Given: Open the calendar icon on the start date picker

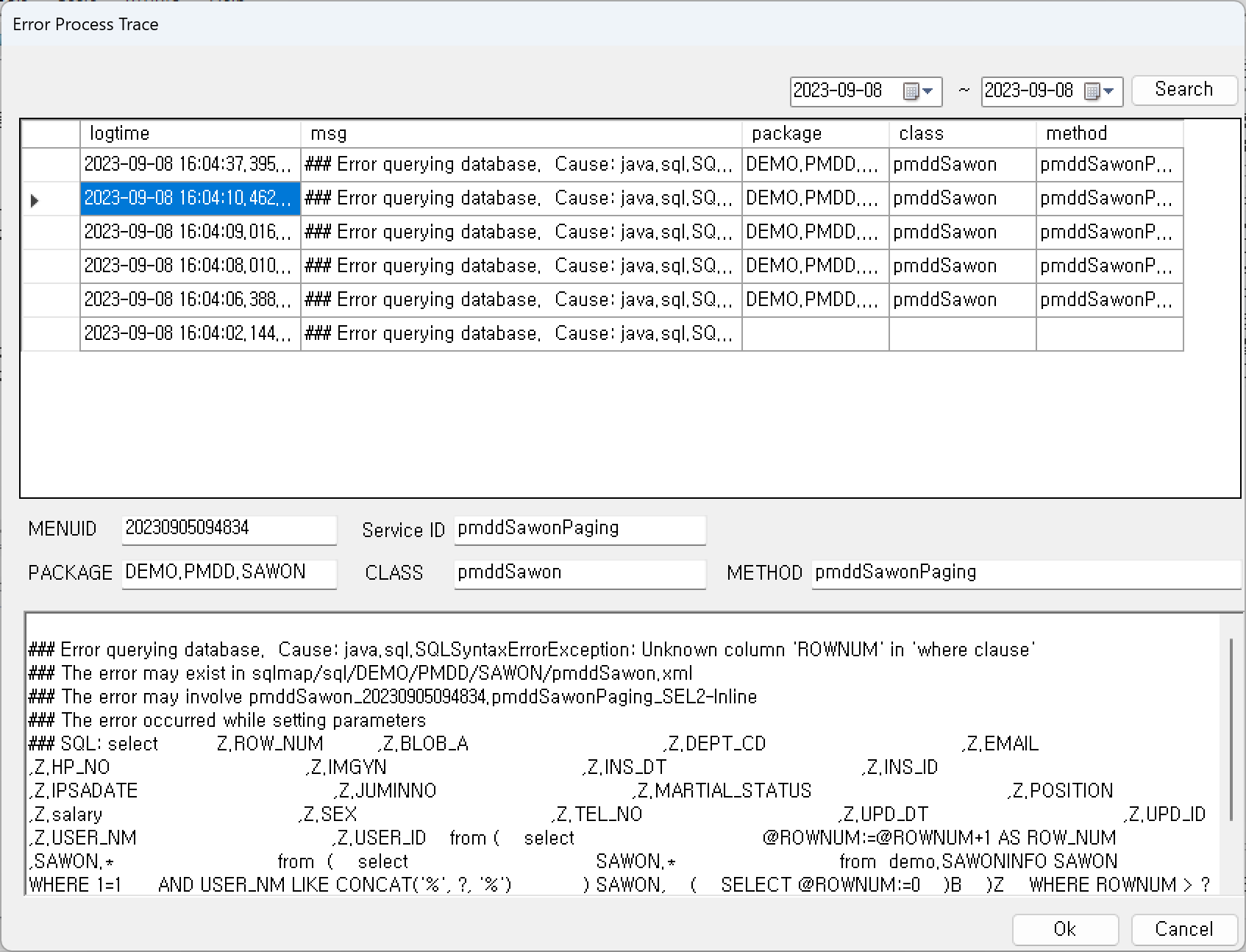Looking at the screenshot, I should pos(912,91).
